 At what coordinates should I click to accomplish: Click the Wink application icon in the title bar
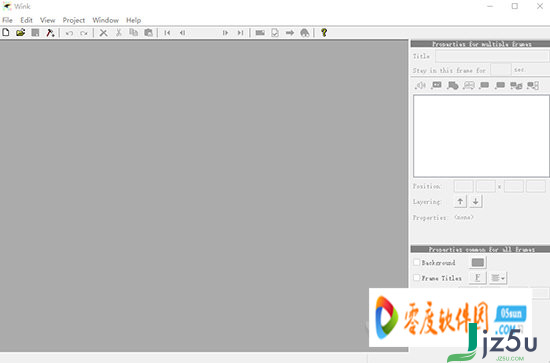coord(7,6)
